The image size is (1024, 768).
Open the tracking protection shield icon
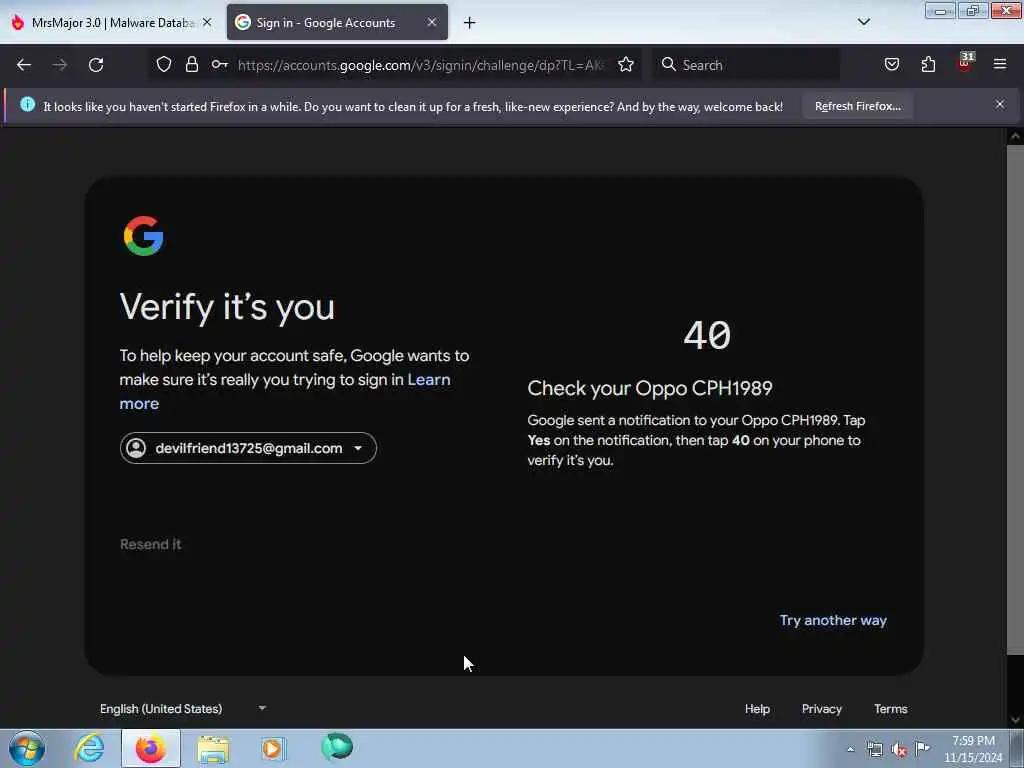(x=164, y=65)
